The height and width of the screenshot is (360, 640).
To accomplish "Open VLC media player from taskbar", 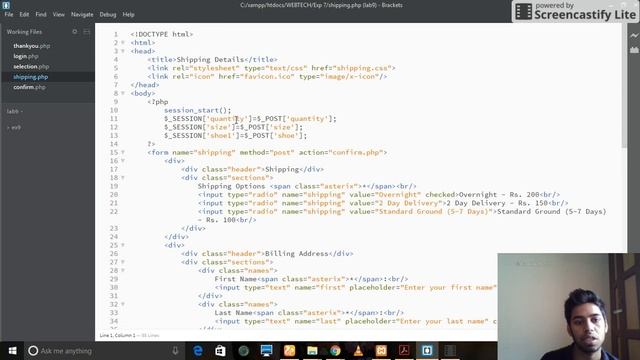I will tap(358, 351).
